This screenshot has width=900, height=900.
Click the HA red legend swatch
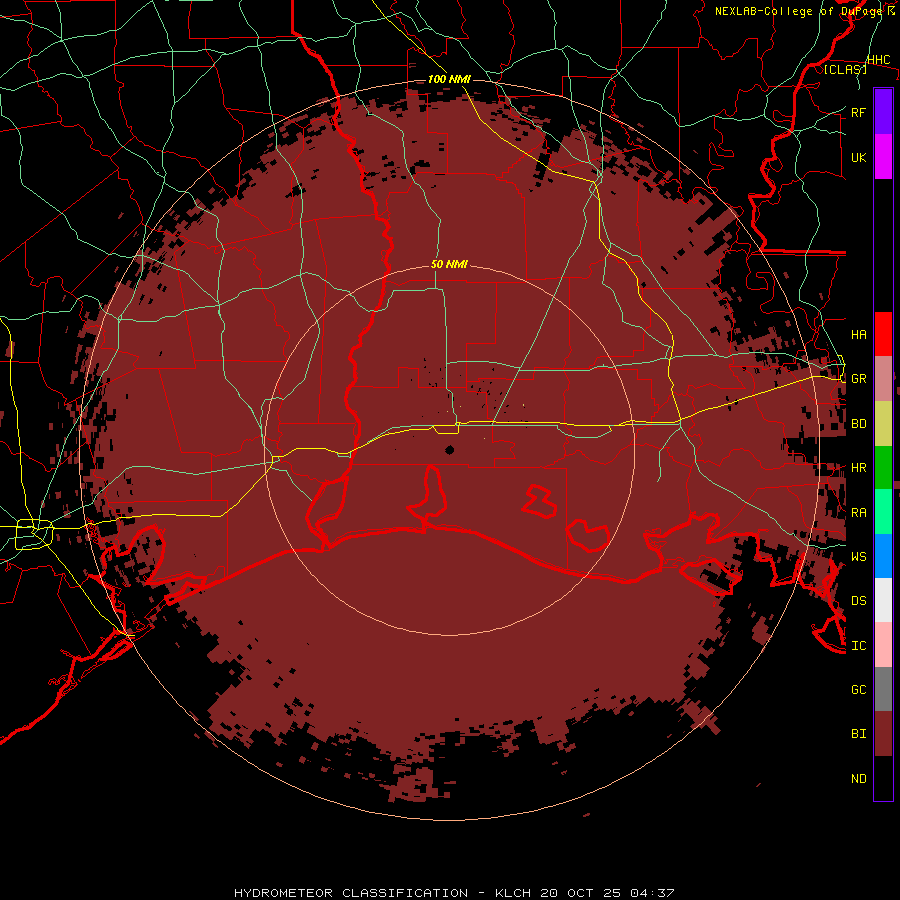[x=883, y=334]
